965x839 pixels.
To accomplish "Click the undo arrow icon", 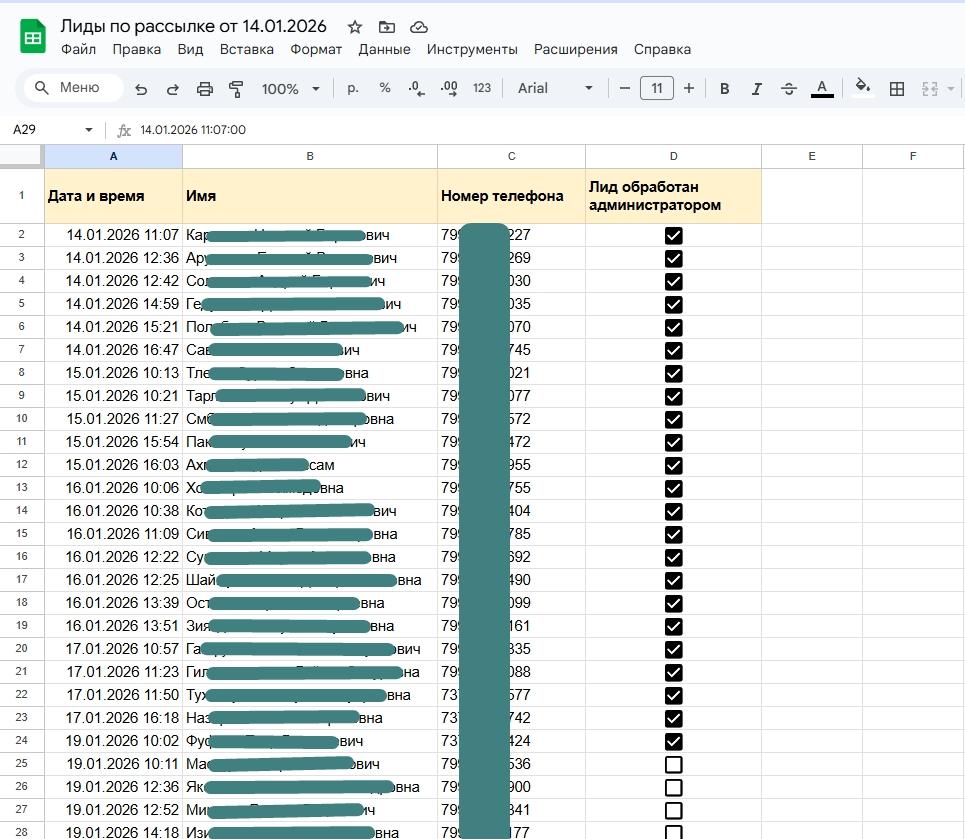I will click(141, 89).
